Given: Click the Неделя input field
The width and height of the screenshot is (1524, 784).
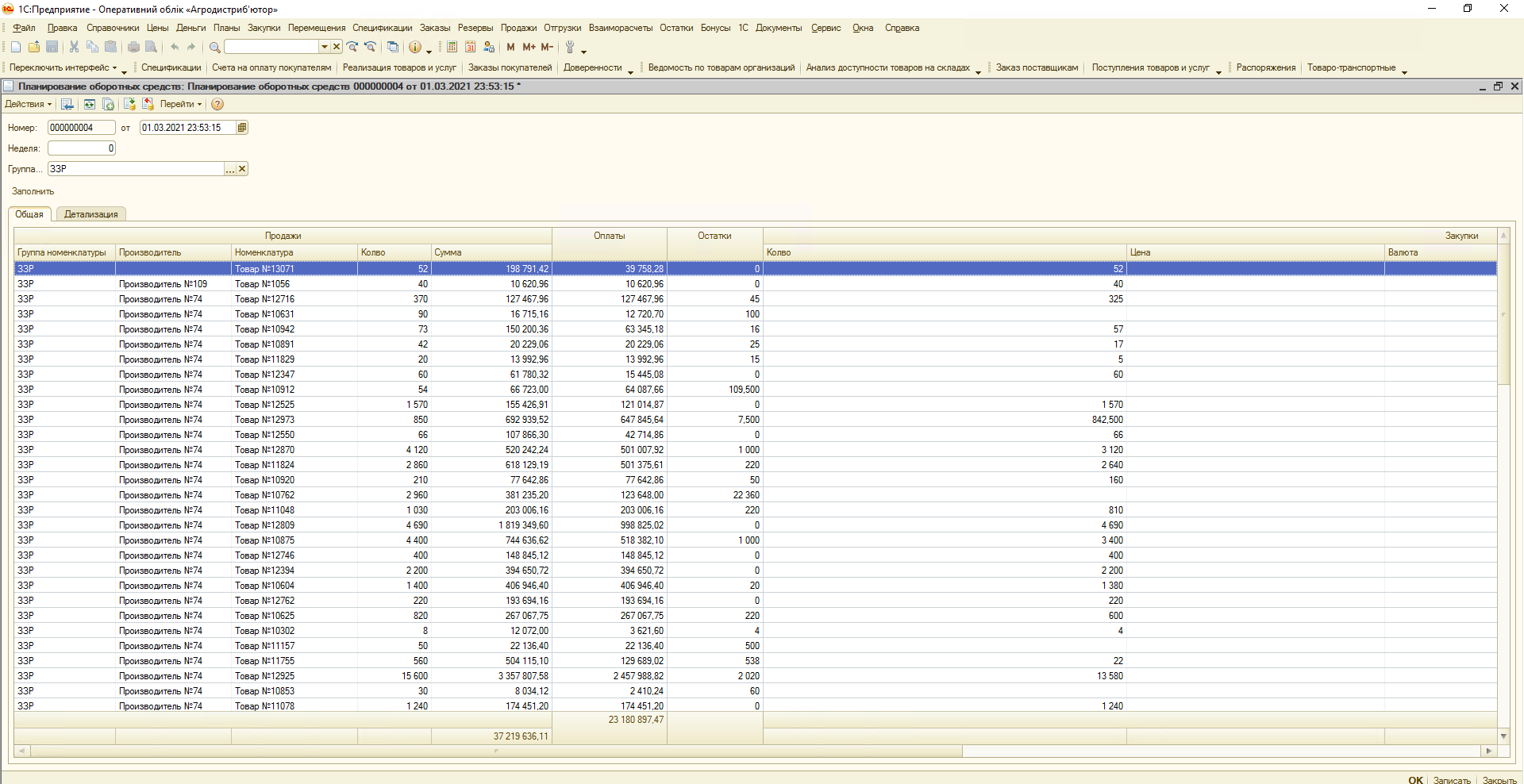Looking at the screenshot, I should pos(81,148).
